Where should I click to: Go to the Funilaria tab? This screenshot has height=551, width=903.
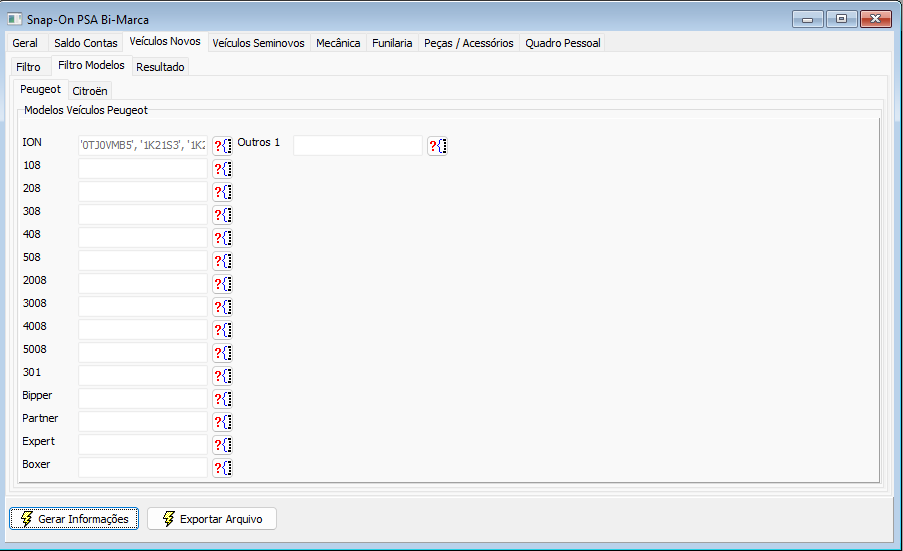coord(392,43)
